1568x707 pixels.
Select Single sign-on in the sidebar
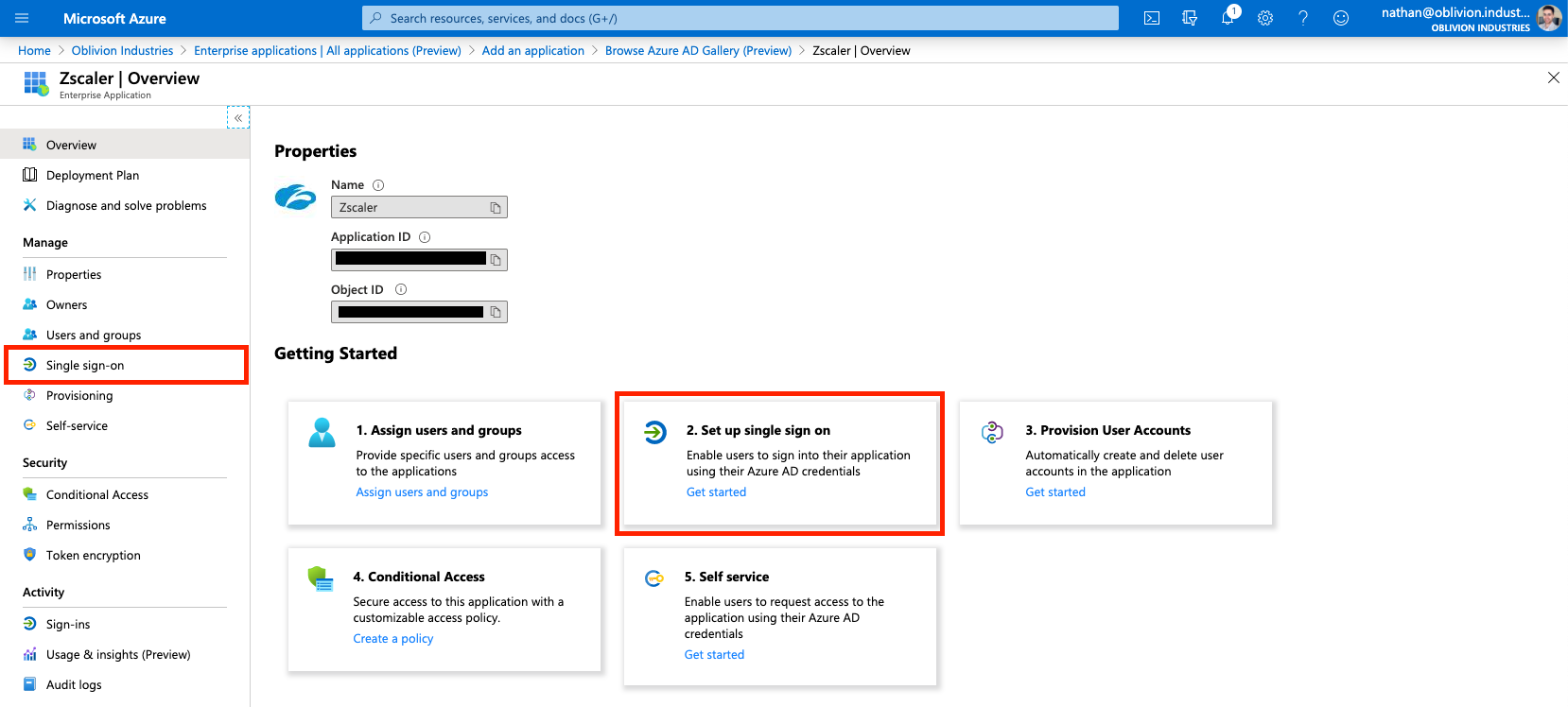[x=85, y=366]
